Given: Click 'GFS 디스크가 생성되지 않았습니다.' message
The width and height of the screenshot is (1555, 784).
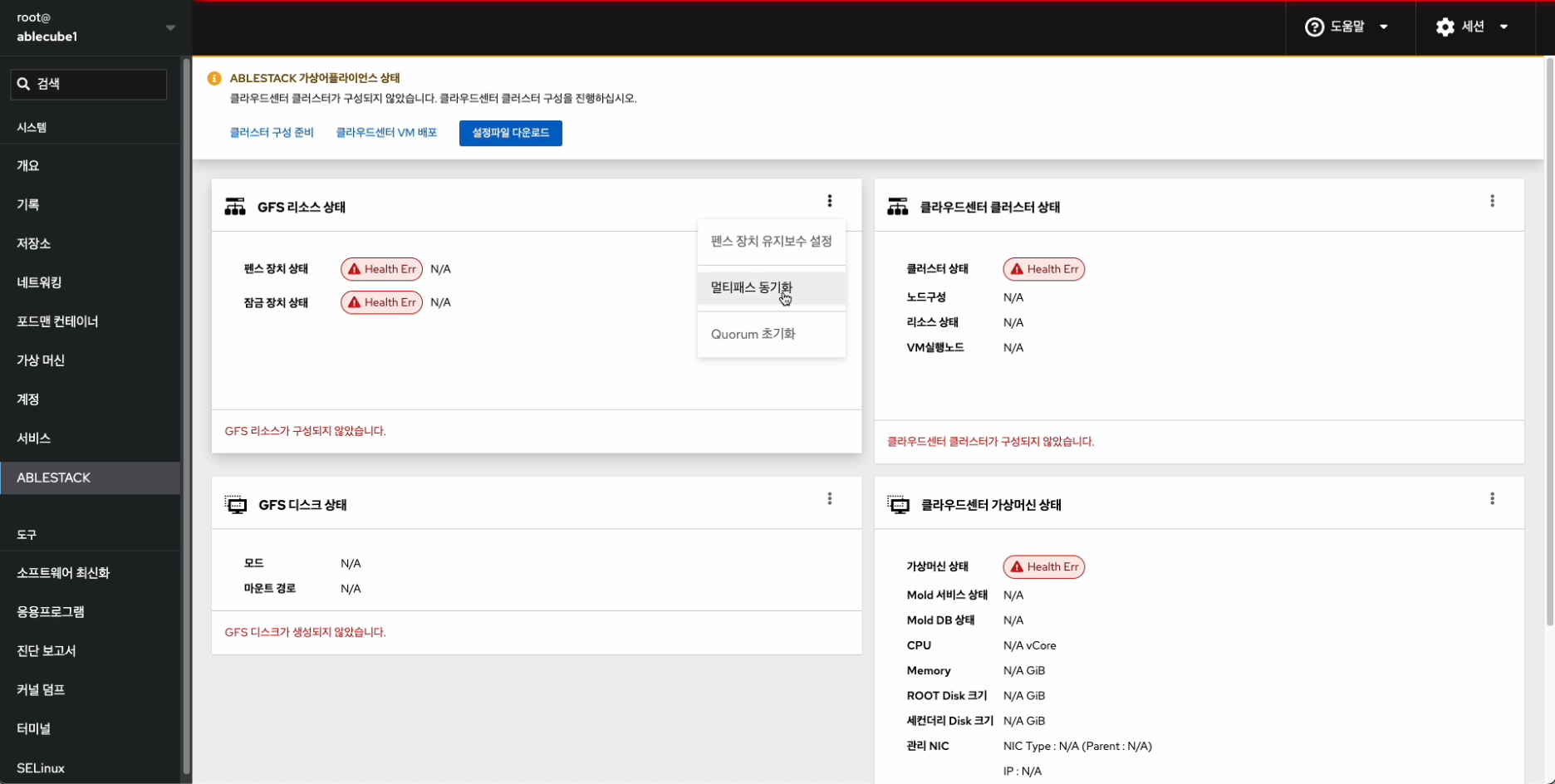Looking at the screenshot, I should [x=305, y=632].
